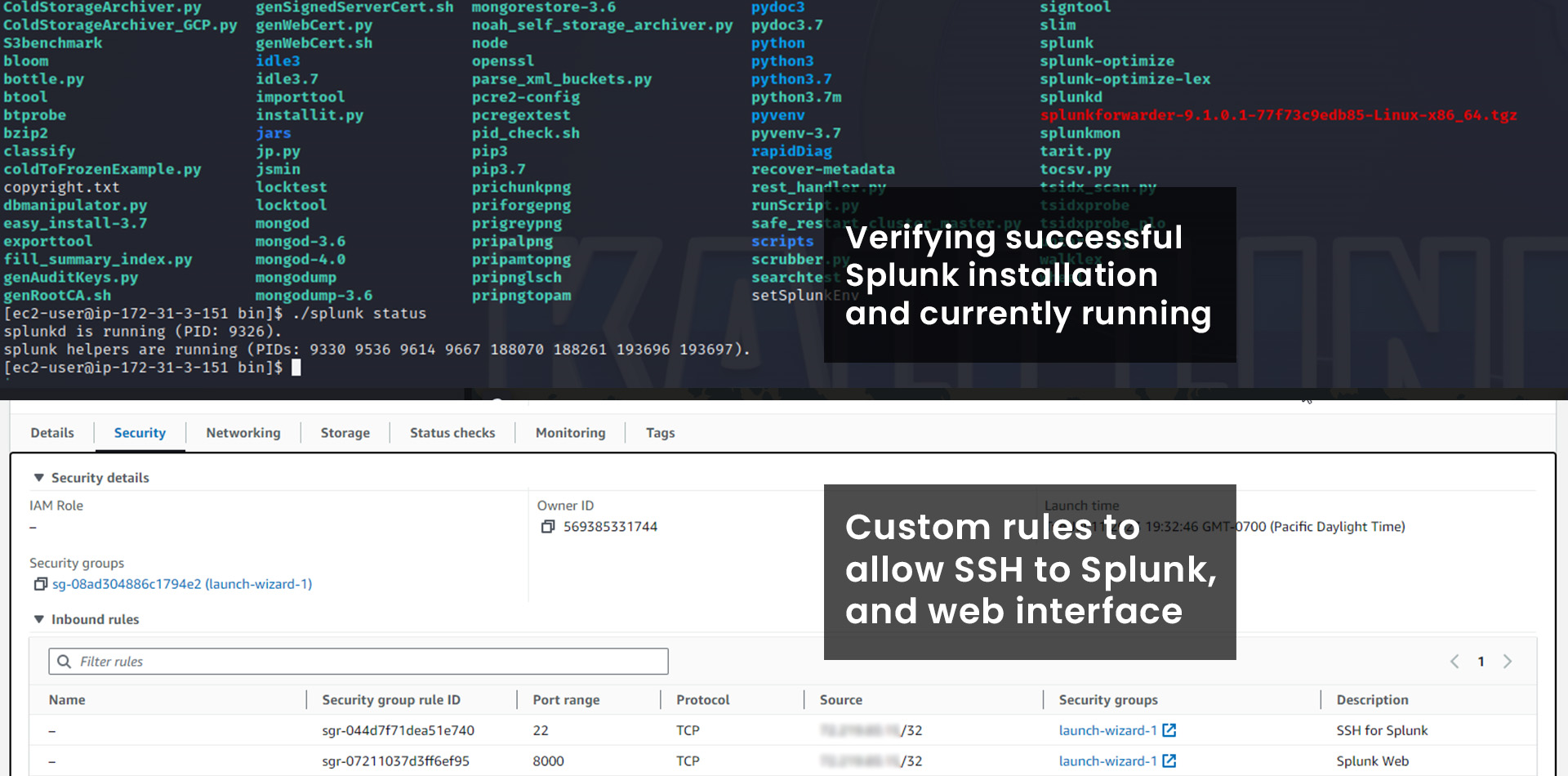Image resolution: width=1568 pixels, height=776 pixels.
Task: Sort by Security groups column header
Action: pos(1108,700)
